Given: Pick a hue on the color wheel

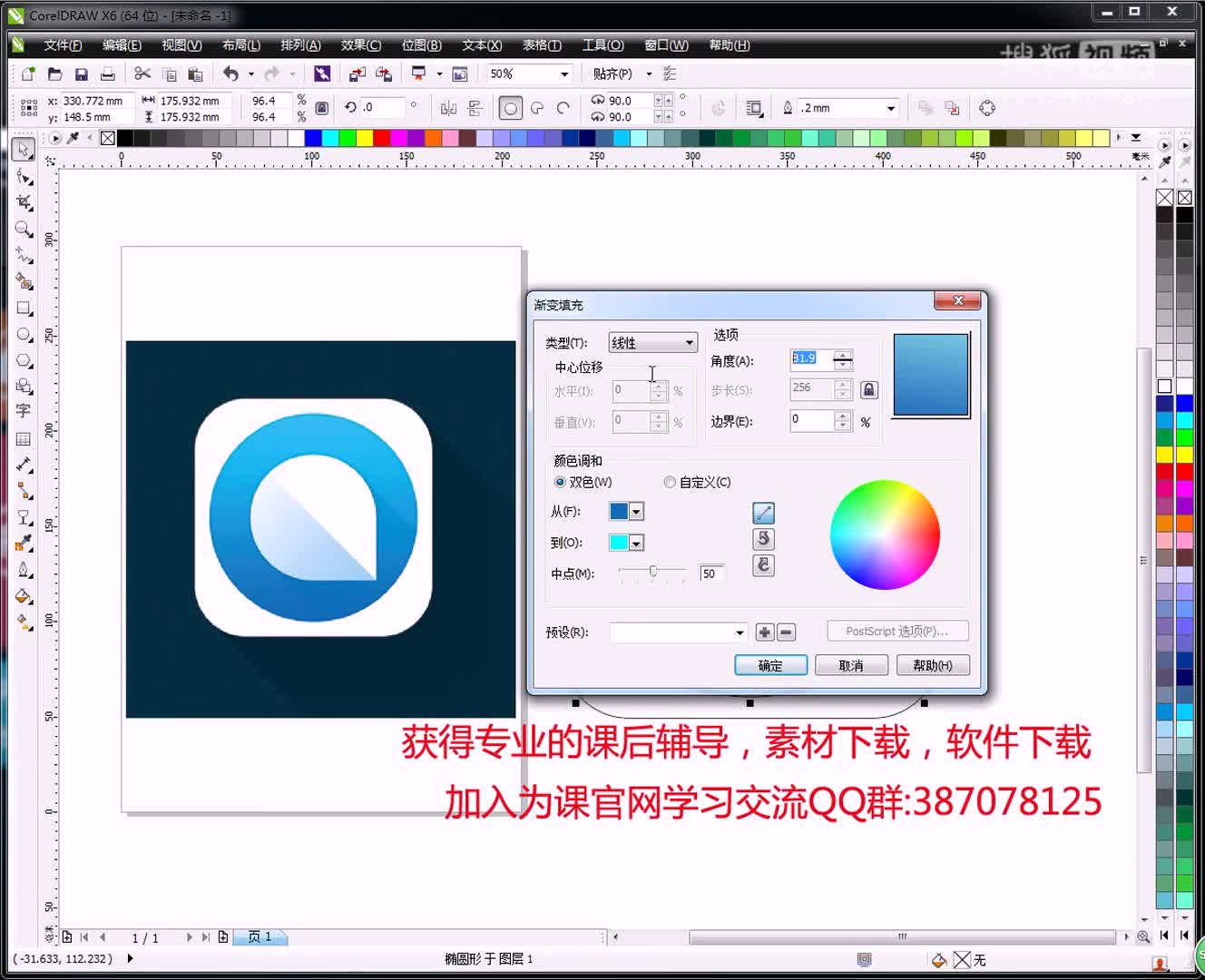Looking at the screenshot, I should point(885,534).
